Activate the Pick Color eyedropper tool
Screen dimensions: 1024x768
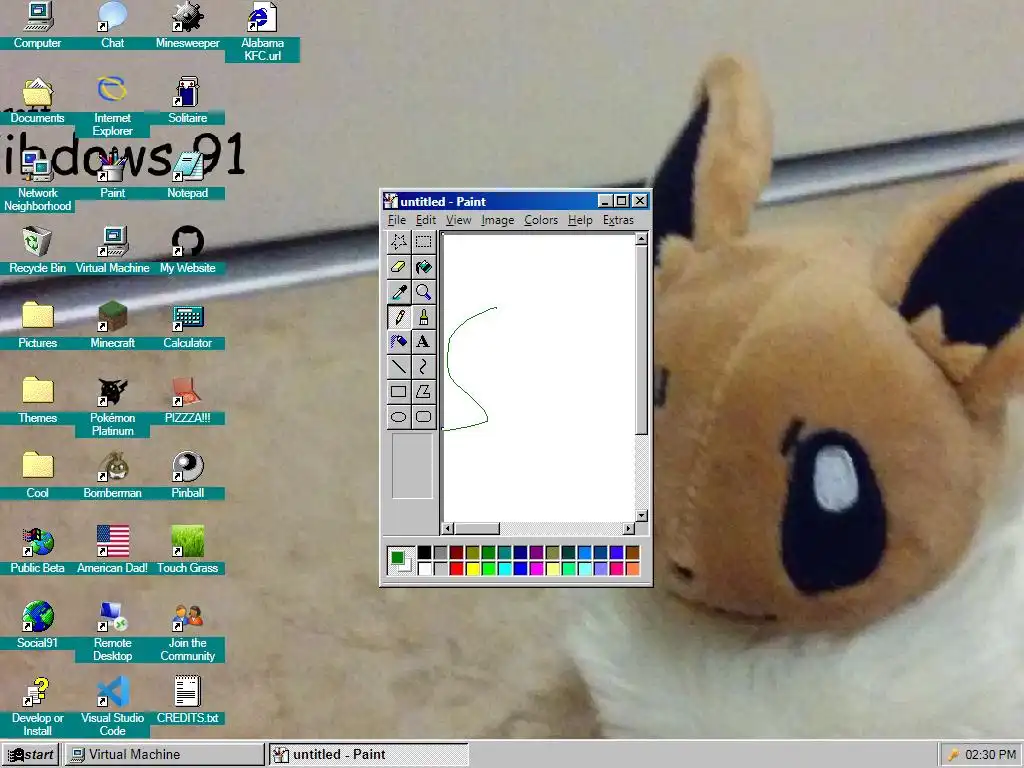398,292
